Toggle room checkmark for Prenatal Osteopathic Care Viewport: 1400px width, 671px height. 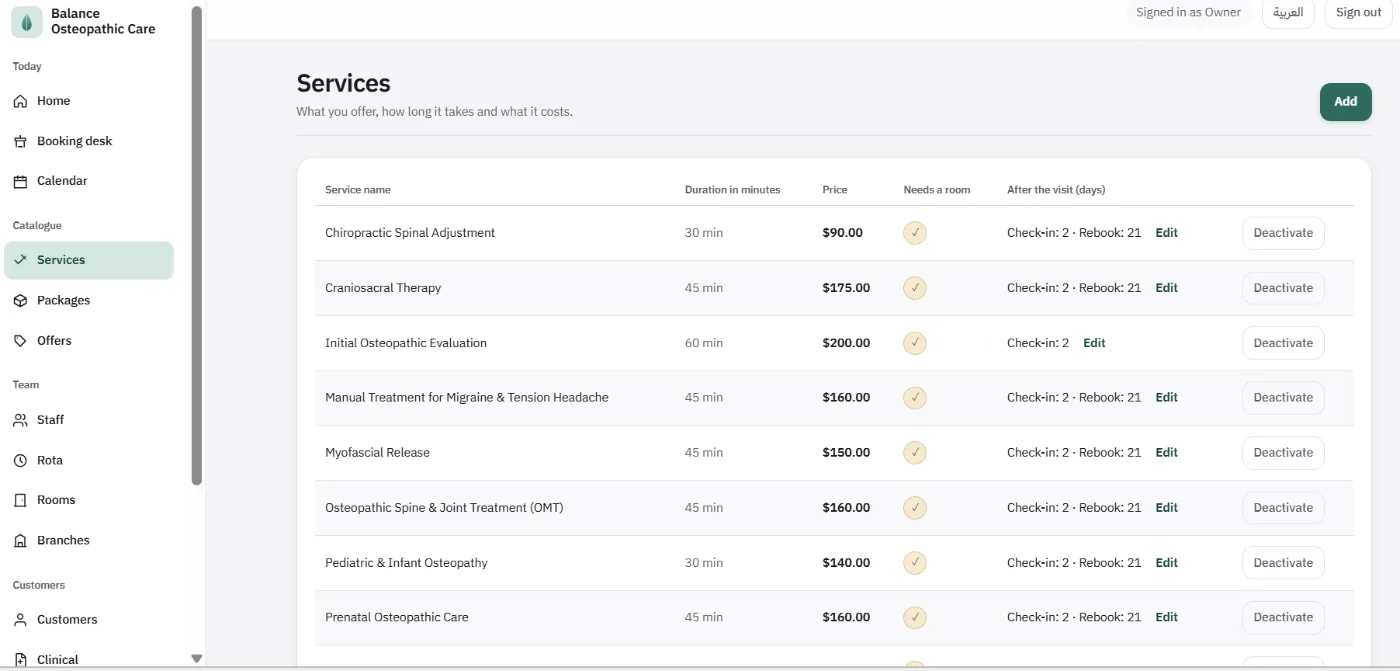pyautogui.click(x=915, y=617)
